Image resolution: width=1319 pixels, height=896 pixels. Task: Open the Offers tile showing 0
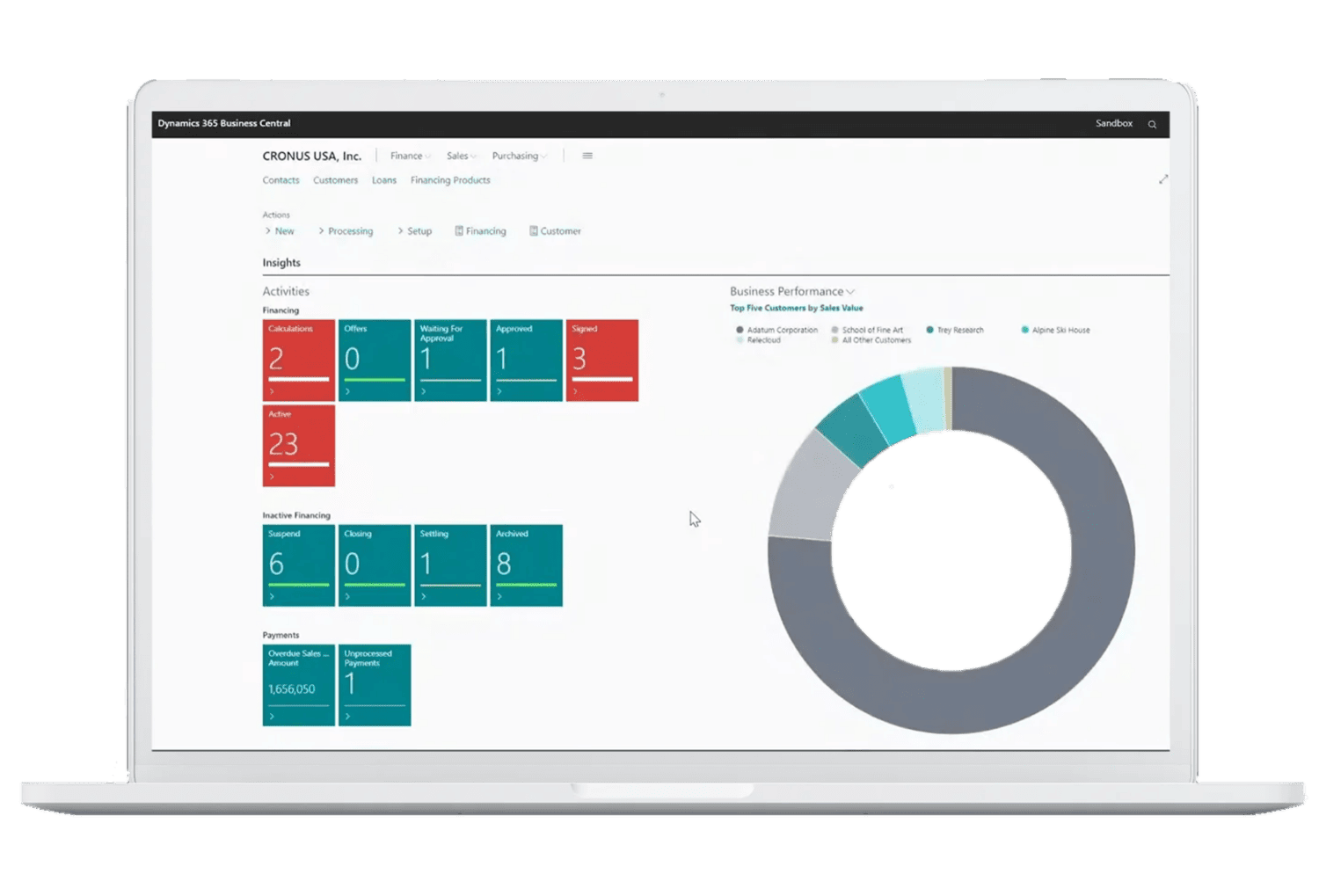pos(375,361)
